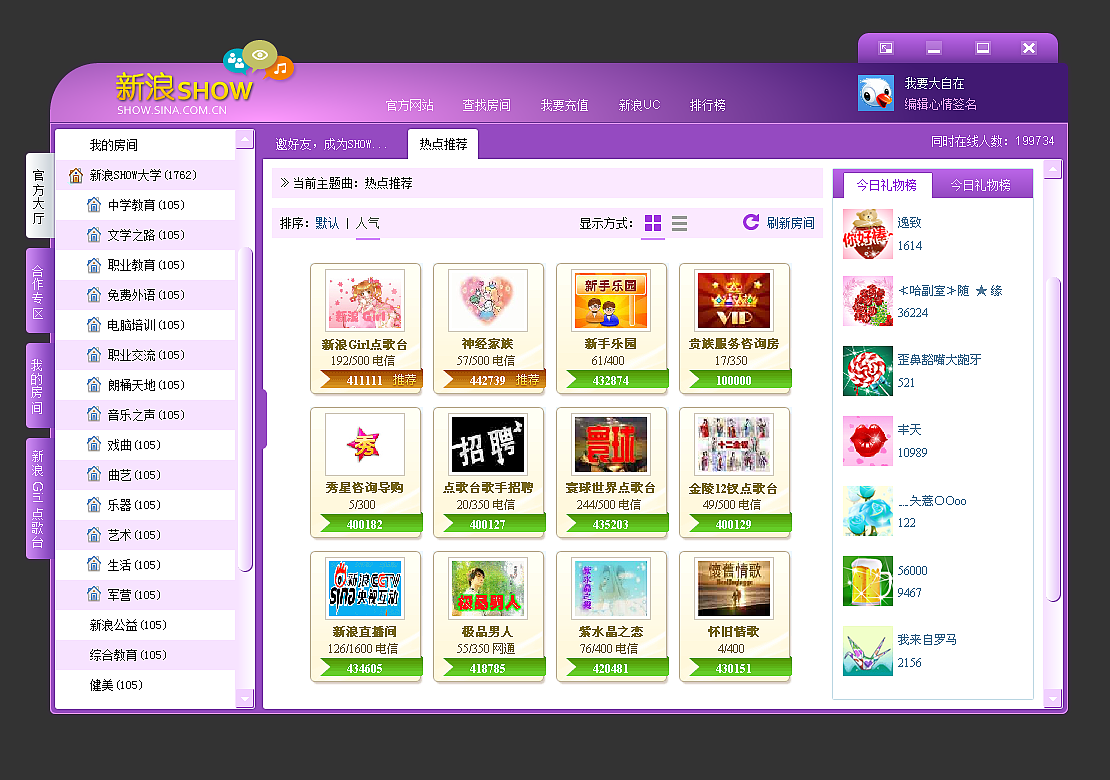
Task: Switch to list display mode icon
Action: coord(680,223)
